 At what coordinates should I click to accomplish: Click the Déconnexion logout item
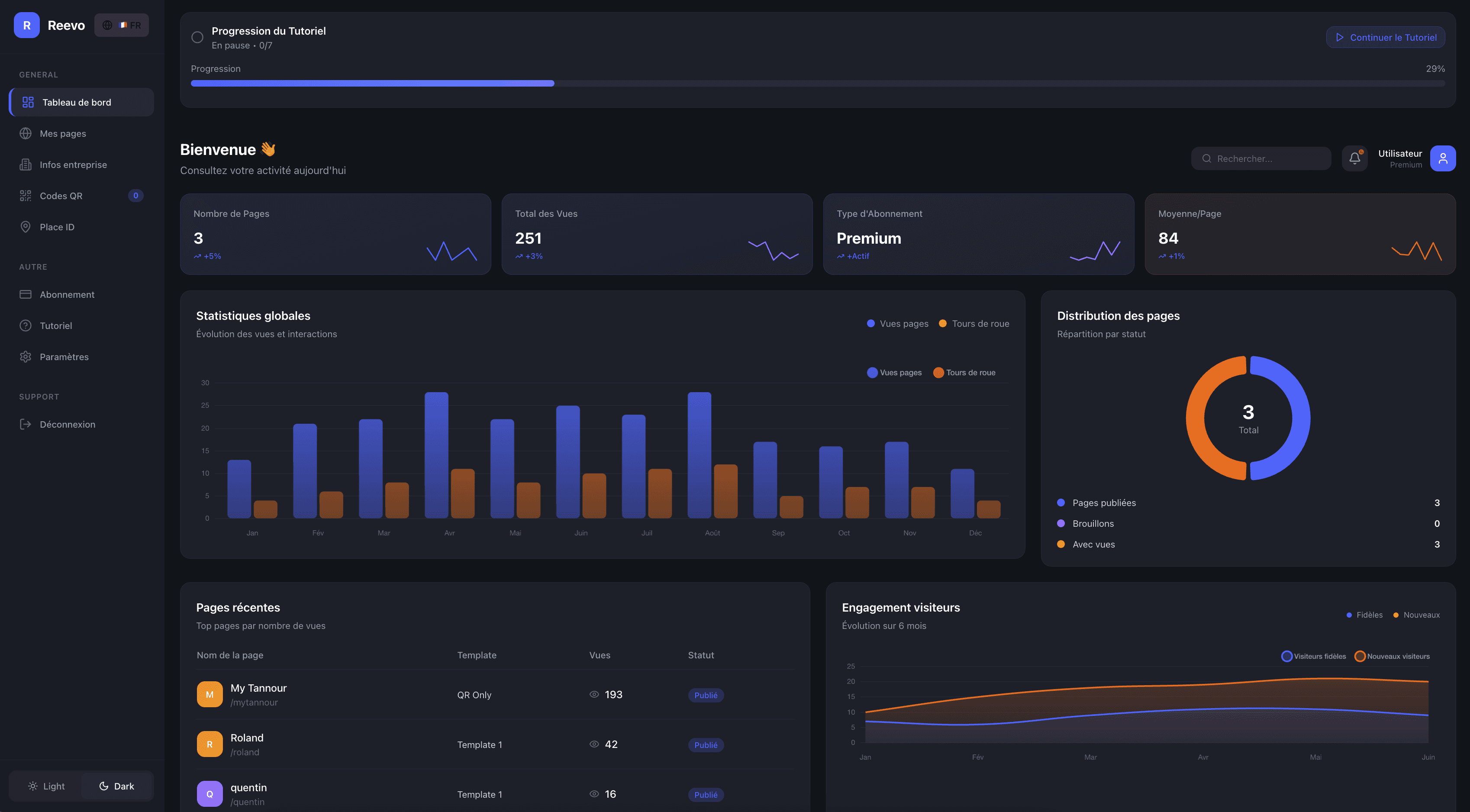pyautogui.click(x=67, y=425)
